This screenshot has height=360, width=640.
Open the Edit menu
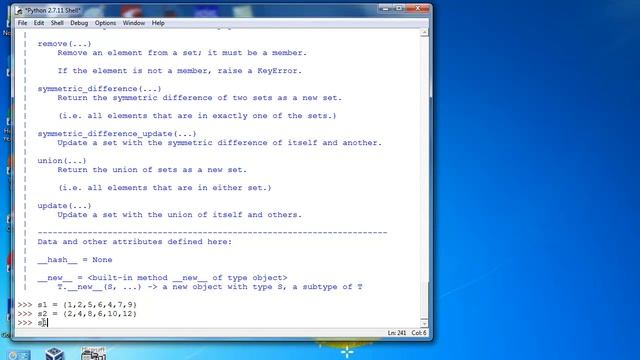coord(39,23)
